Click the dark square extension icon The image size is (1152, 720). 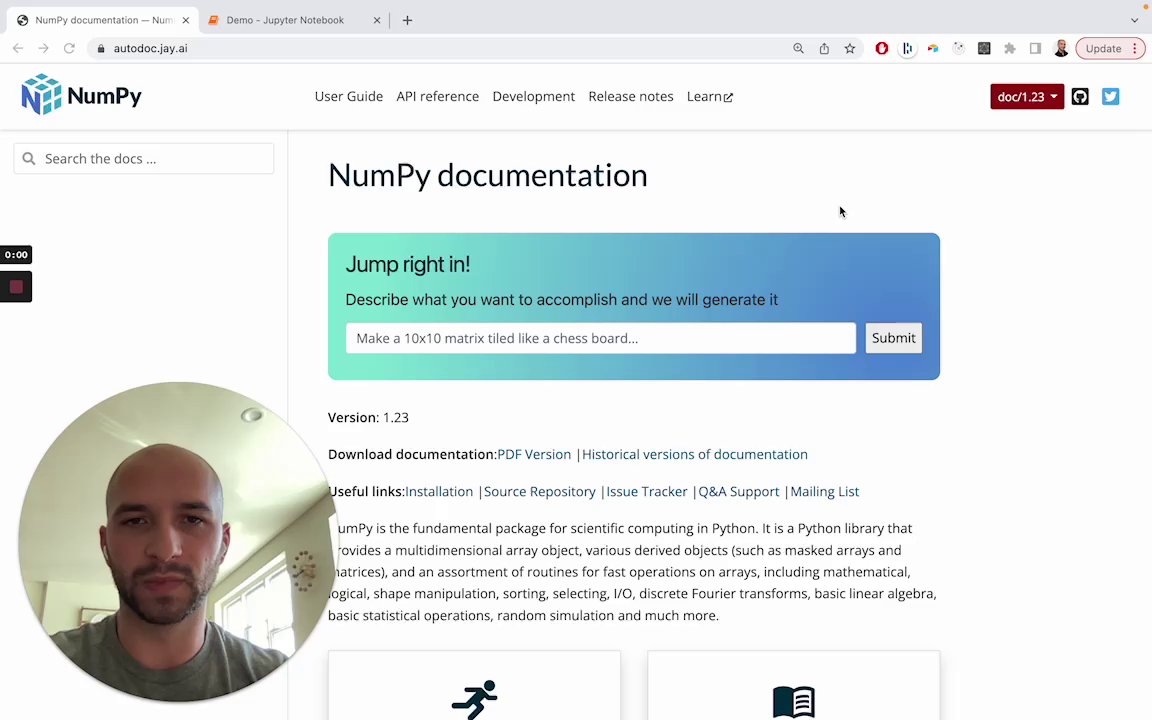point(984,48)
